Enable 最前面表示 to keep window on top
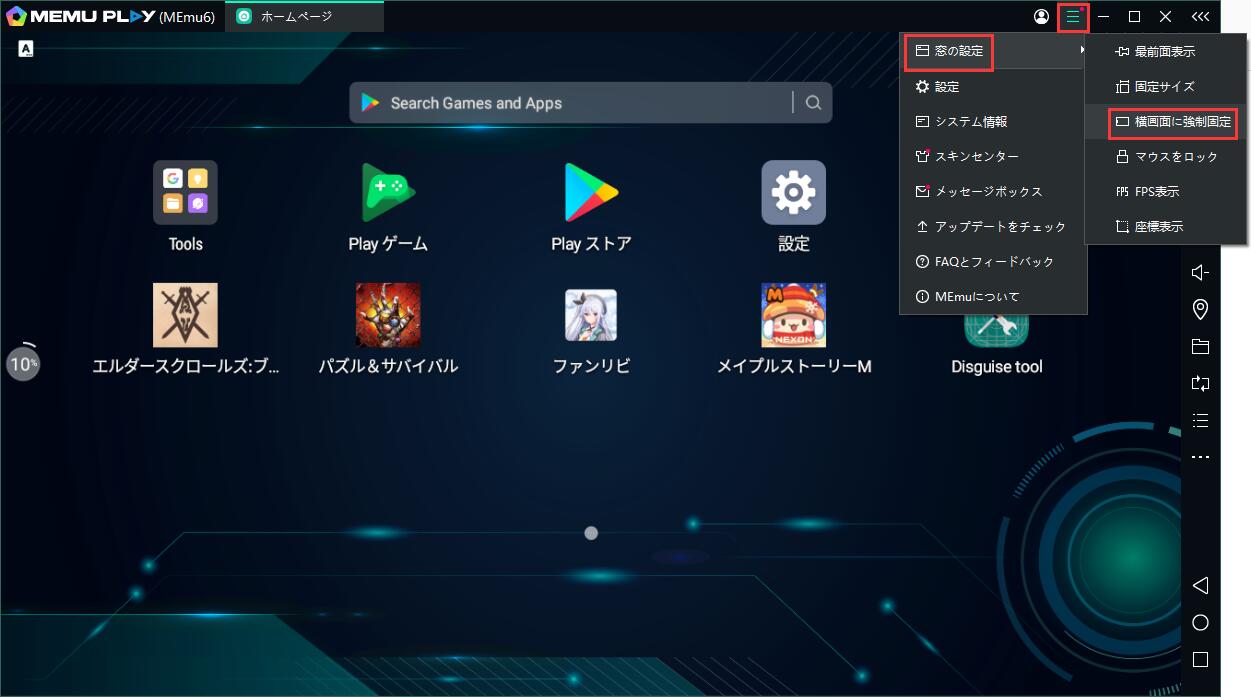The height and width of the screenshot is (697, 1251). pyautogui.click(x=1164, y=50)
